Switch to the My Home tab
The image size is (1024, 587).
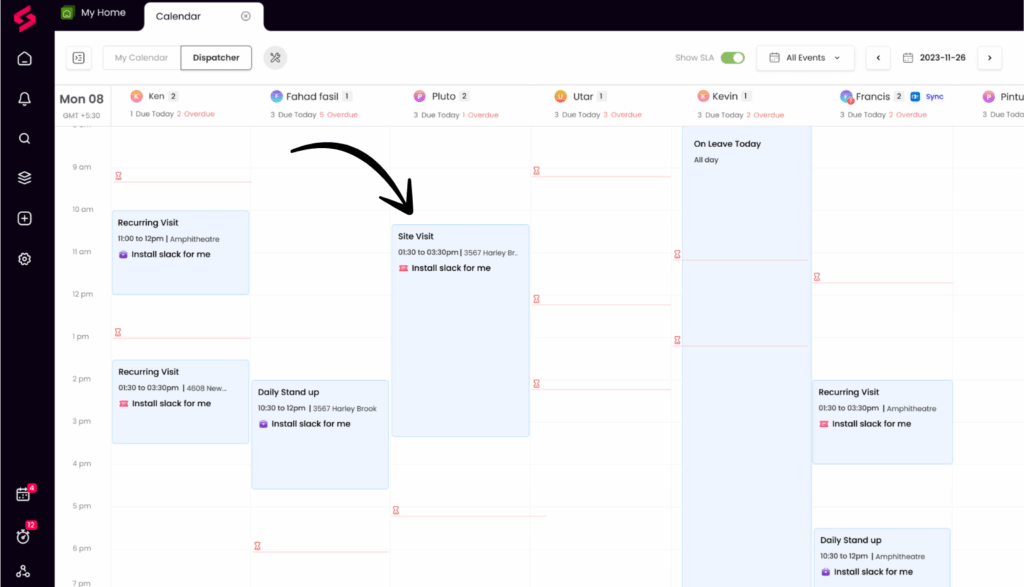click(x=98, y=12)
